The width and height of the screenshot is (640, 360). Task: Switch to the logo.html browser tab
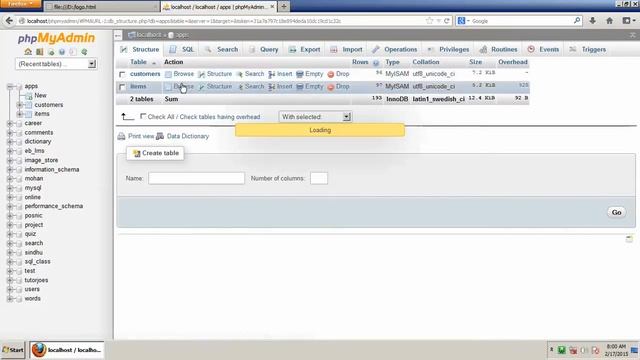coord(101,7)
